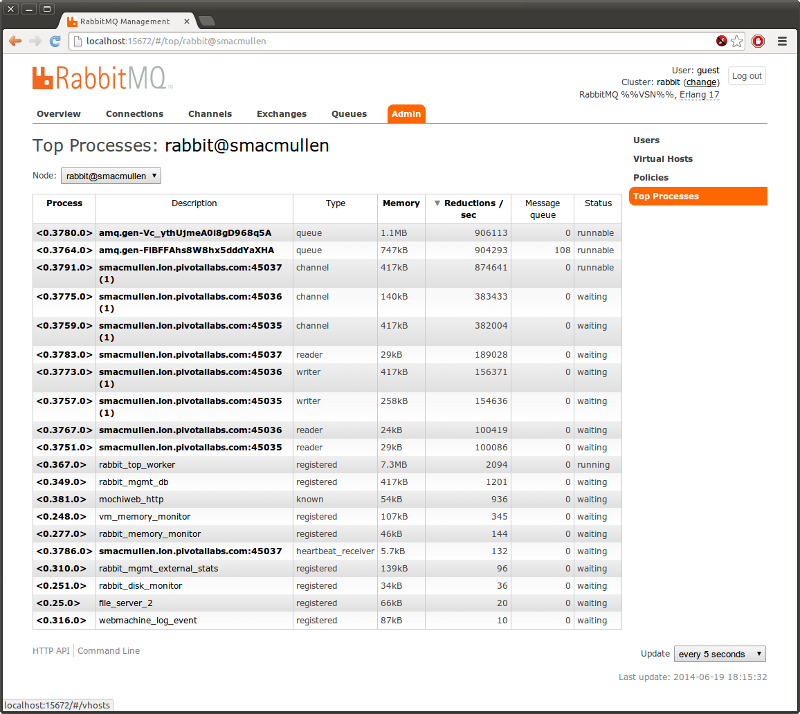Click the Status column header
The width and height of the screenshot is (800, 714).
(598, 203)
